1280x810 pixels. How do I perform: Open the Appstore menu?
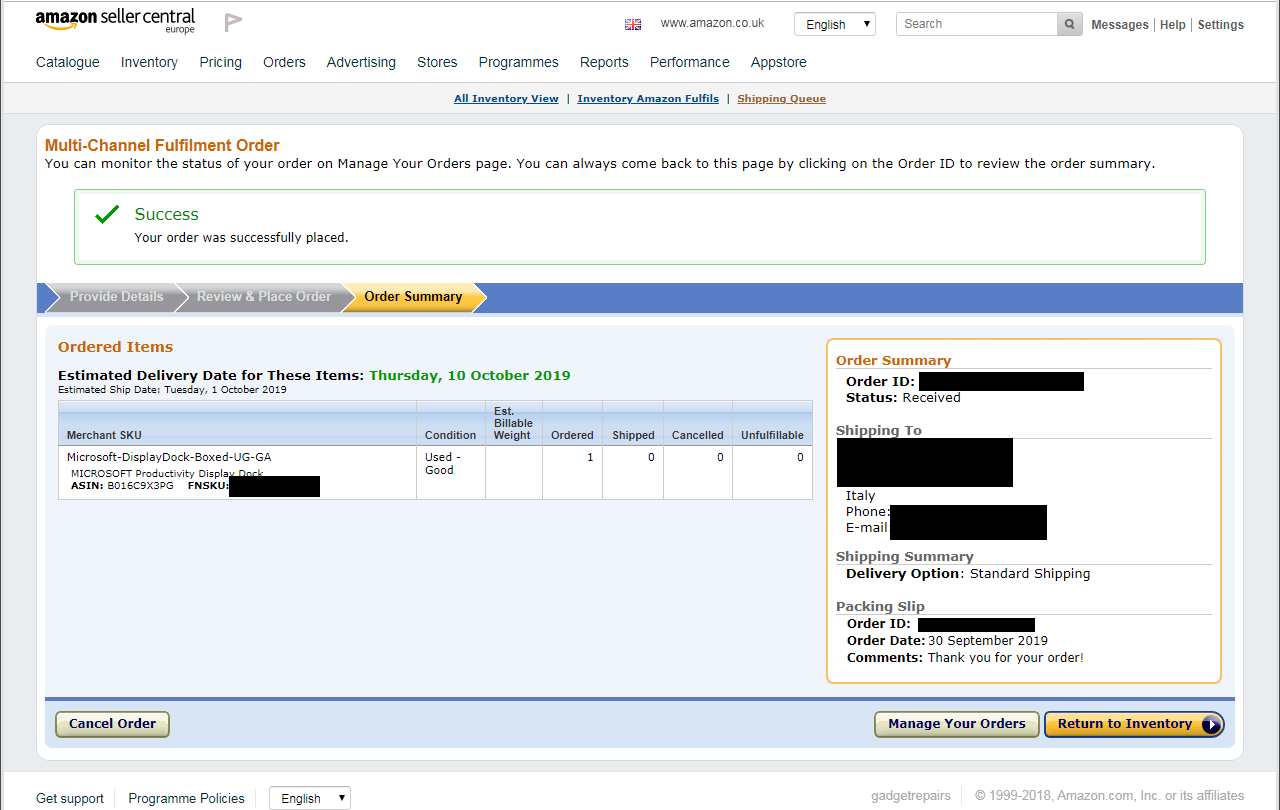779,62
